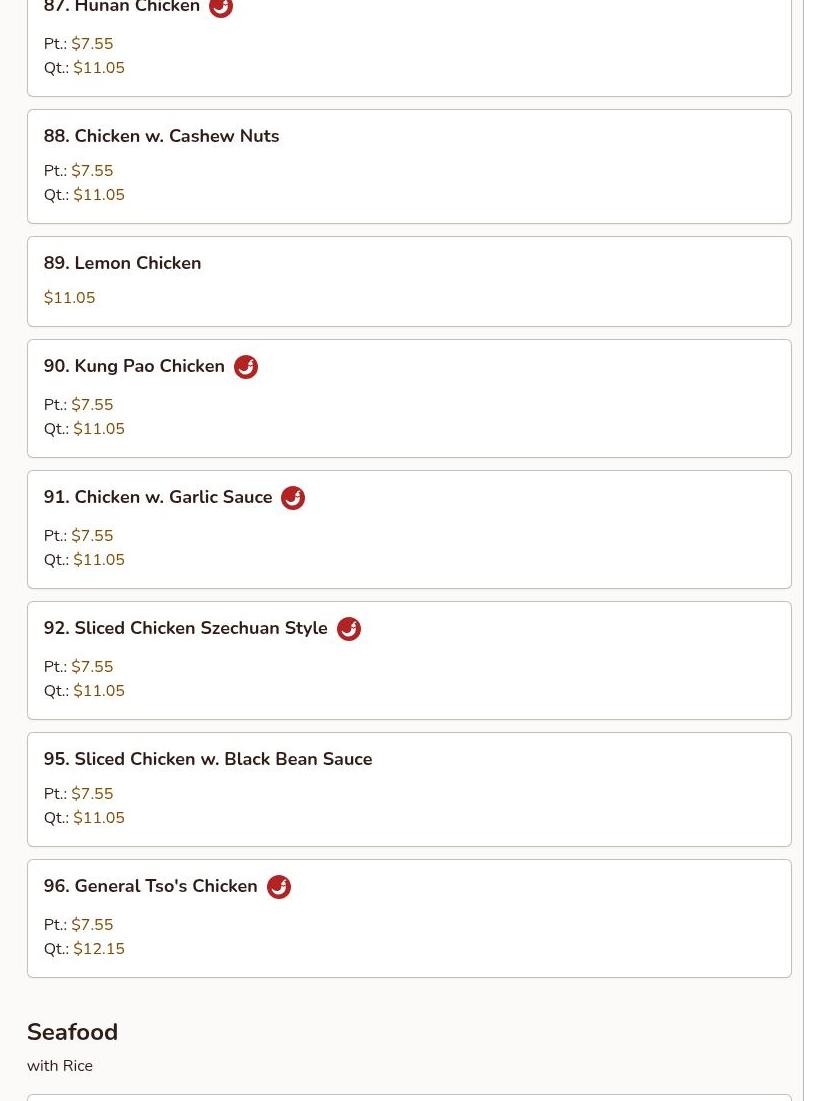
Task: Click the Lemon Chicken $11.05 price
Action: coord(69,298)
